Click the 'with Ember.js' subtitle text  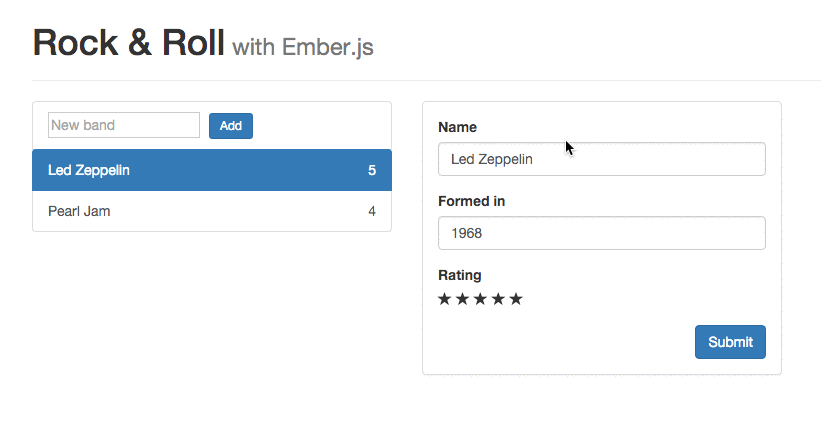303,47
